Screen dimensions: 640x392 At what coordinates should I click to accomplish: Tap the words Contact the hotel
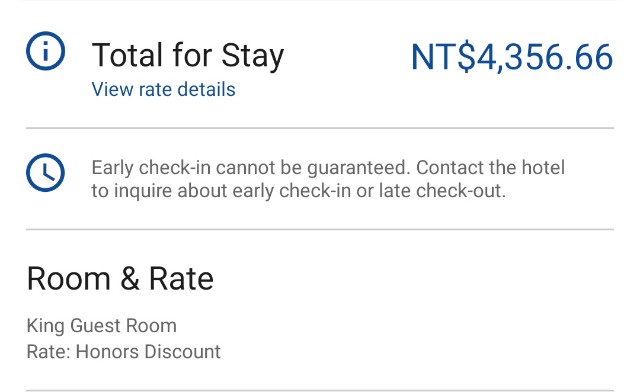click(491, 167)
